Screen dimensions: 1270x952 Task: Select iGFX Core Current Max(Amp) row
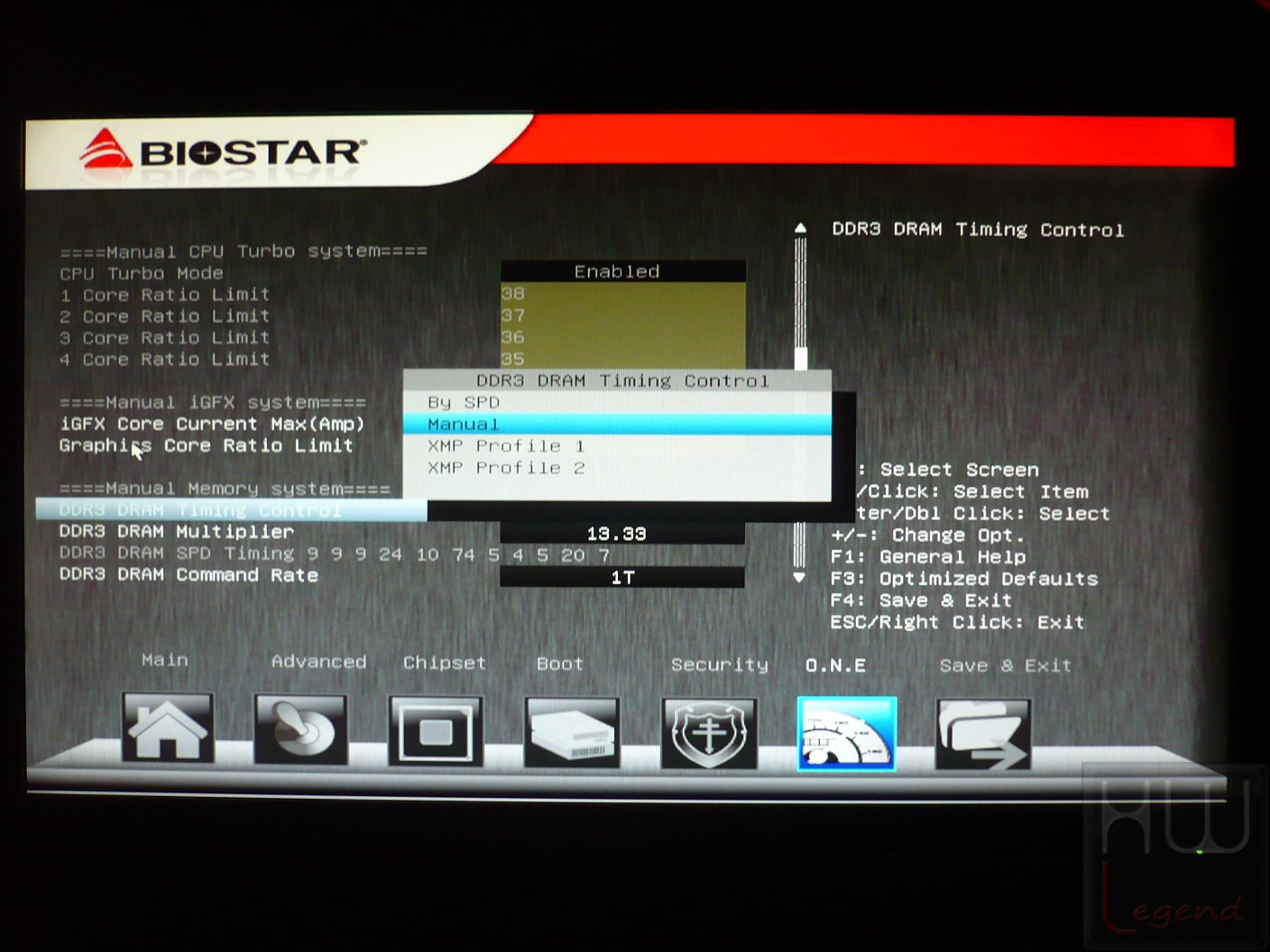[212, 424]
